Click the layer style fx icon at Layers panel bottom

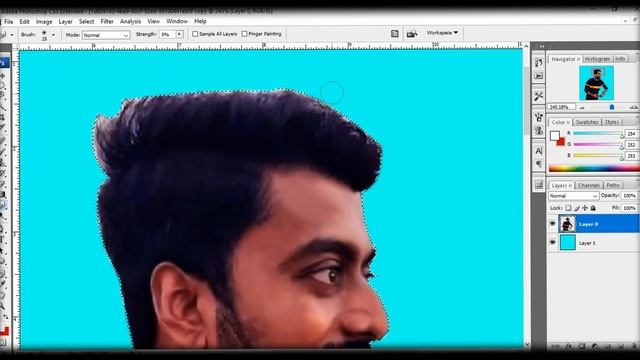pyautogui.click(x=569, y=347)
